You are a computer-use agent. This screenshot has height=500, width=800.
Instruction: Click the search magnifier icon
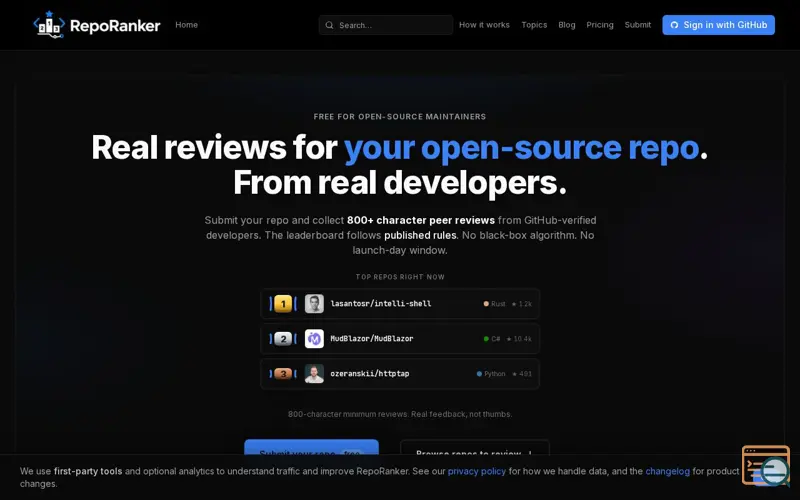pos(330,25)
